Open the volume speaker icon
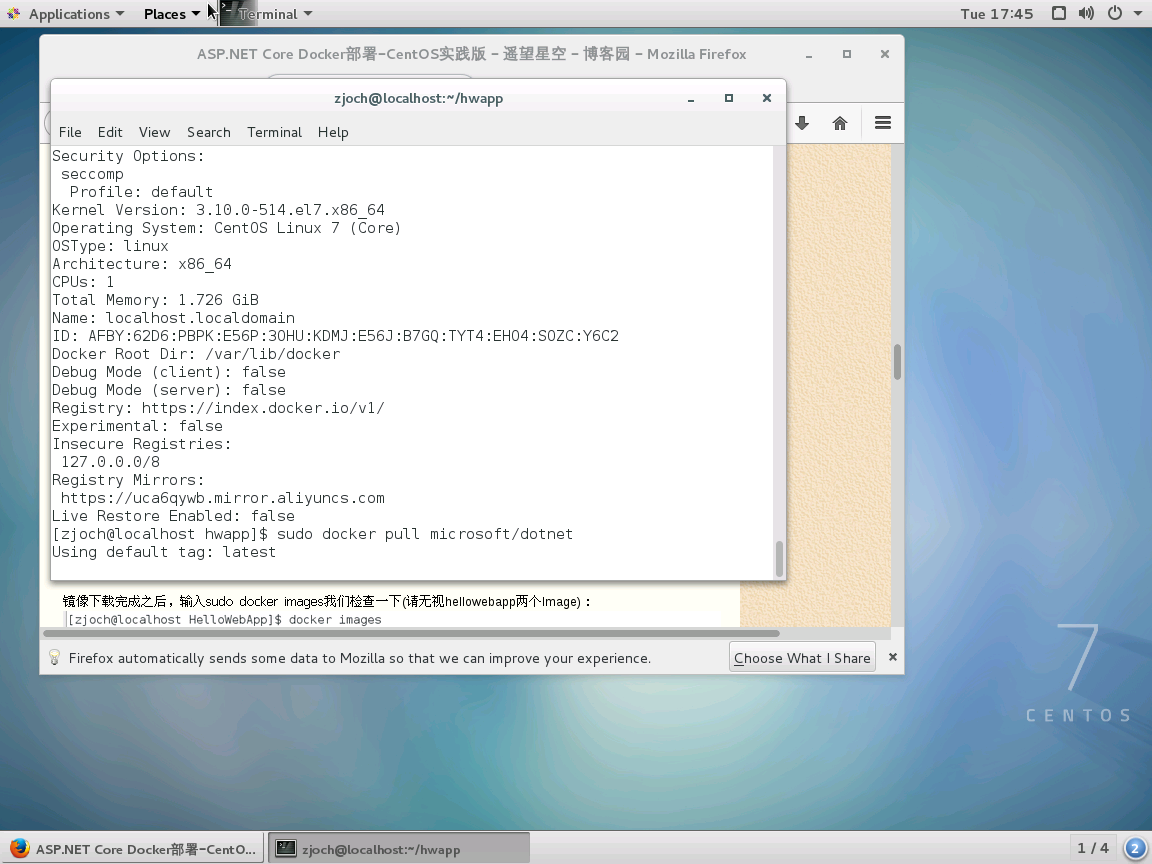This screenshot has height=864, width=1152. pos(1086,13)
